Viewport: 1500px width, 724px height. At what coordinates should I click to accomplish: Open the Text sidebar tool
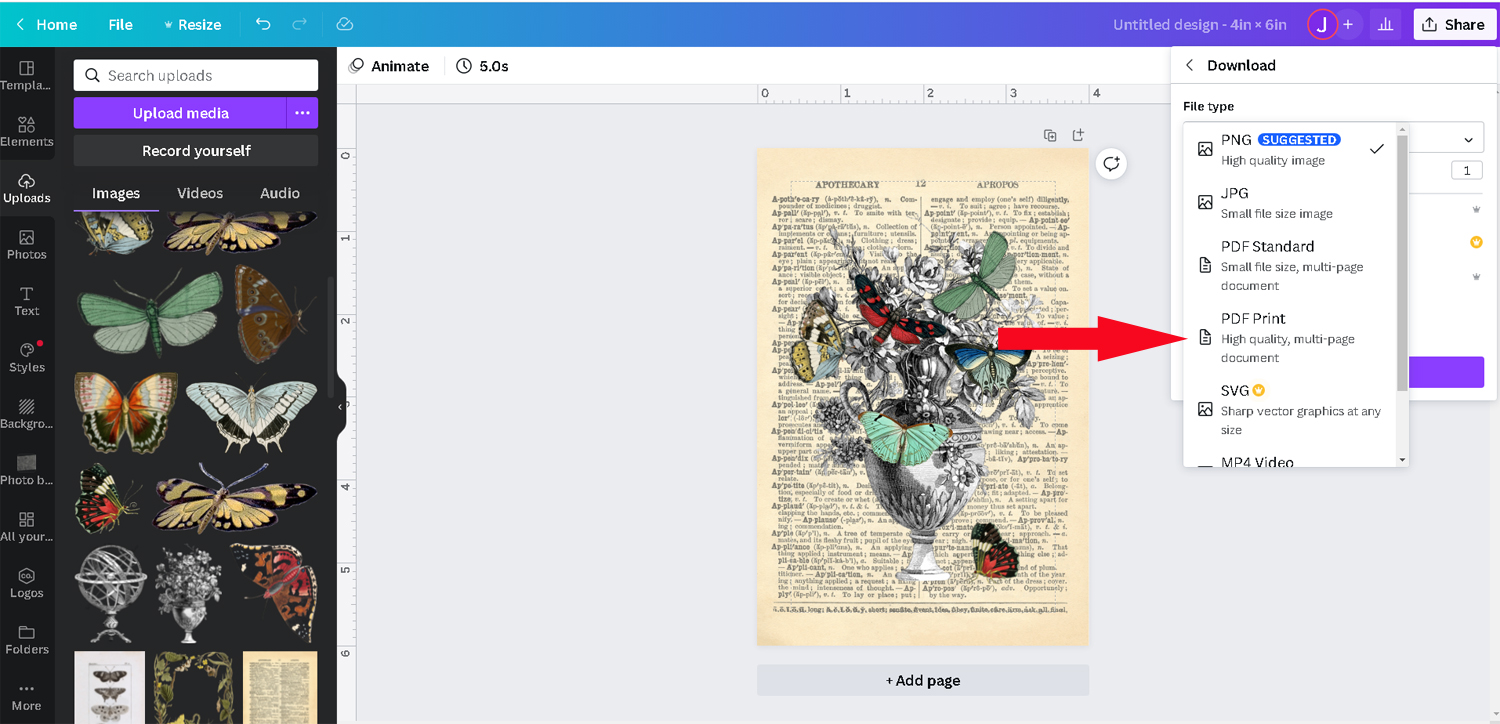27,301
